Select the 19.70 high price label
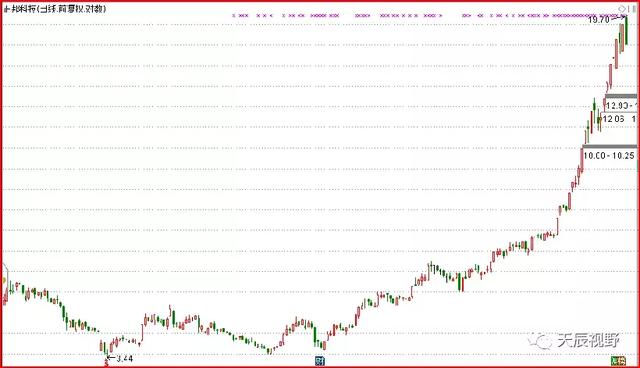Screen dimensions: 640x368 click(599, 20)
